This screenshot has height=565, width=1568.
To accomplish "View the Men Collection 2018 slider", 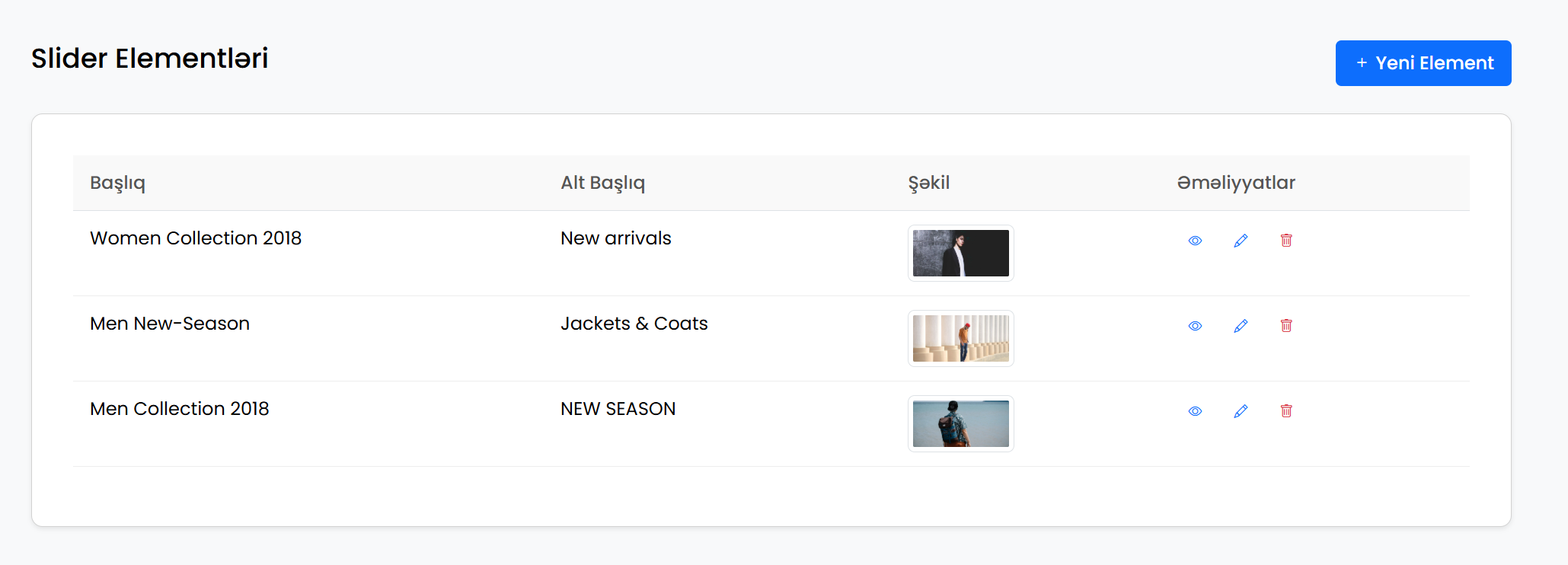I will [1195, 411].
